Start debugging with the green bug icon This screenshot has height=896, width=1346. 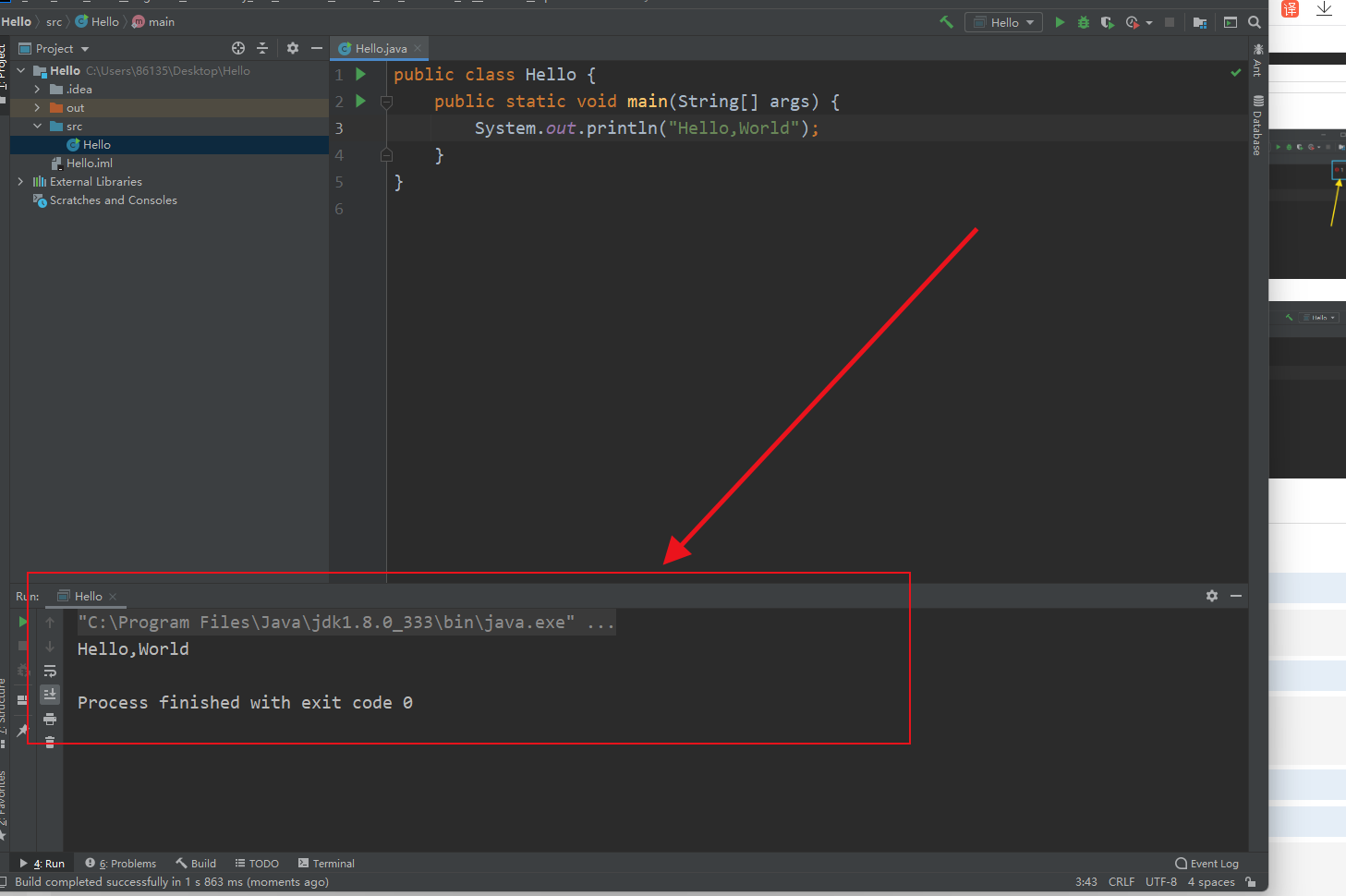[x=1084, y=22]
